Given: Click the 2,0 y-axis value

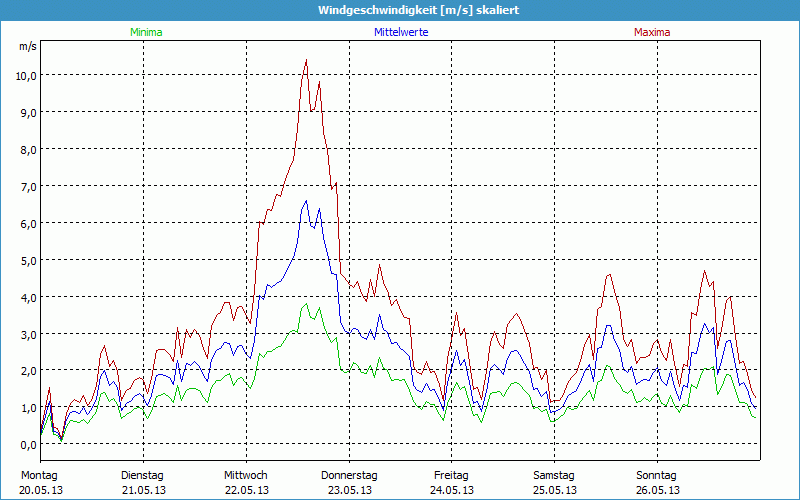Looking at the screenshot, I should click(29, 371).
